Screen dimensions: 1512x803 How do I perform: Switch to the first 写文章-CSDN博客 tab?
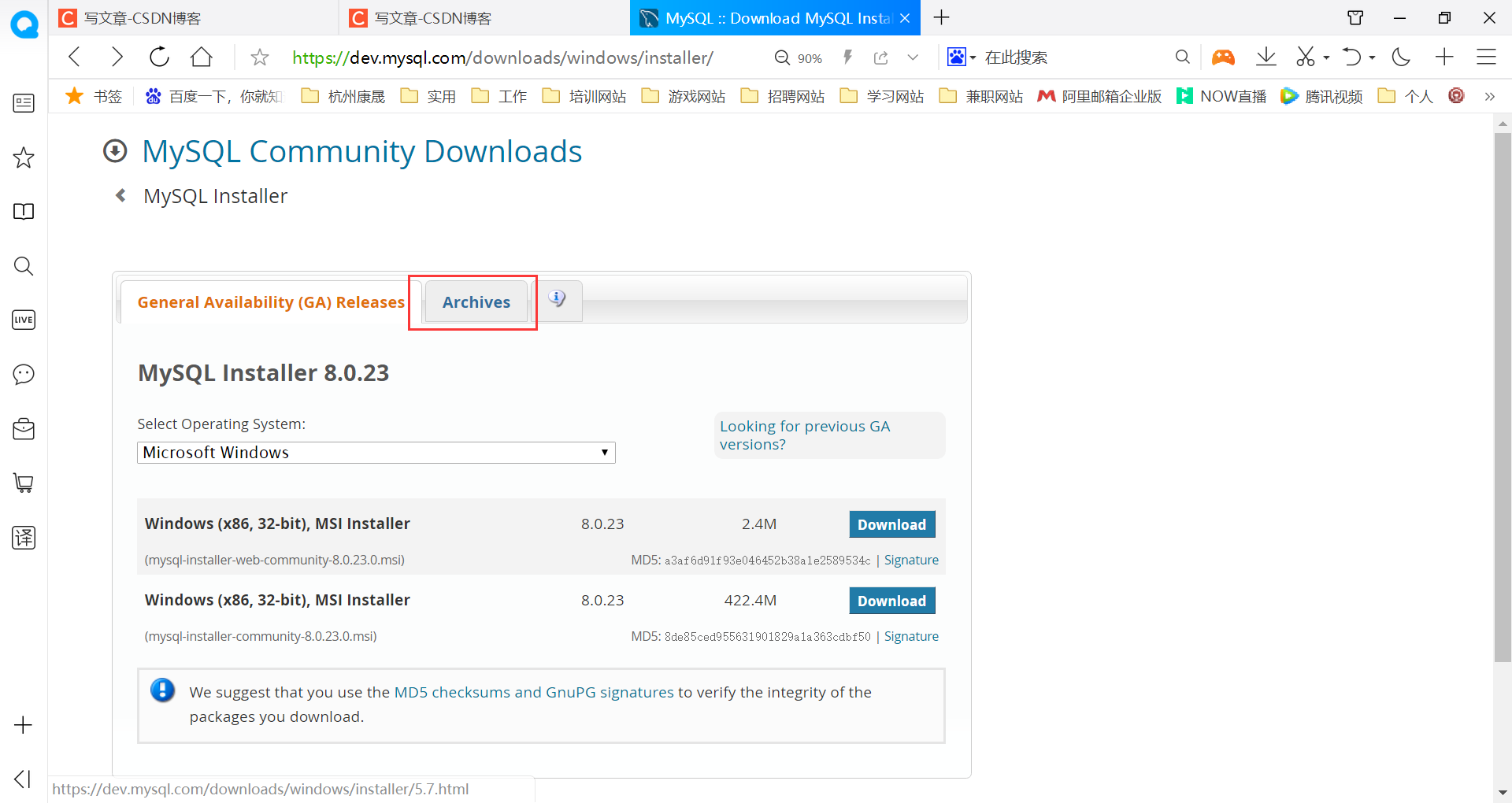point(195,18)
